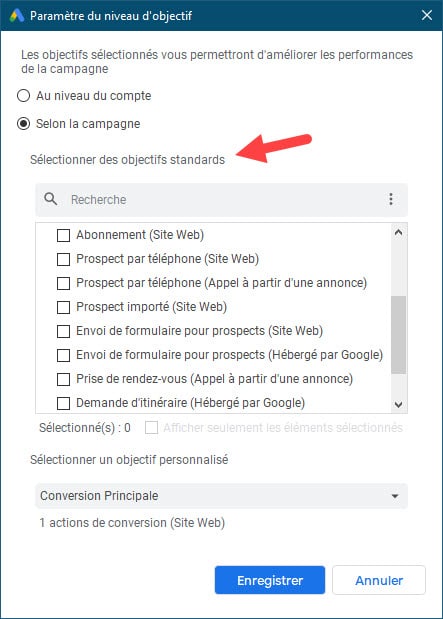This screenshot has height=619, width=443.
Task: Open the Conversion Principale dropdown
Action: coord(222,496)
